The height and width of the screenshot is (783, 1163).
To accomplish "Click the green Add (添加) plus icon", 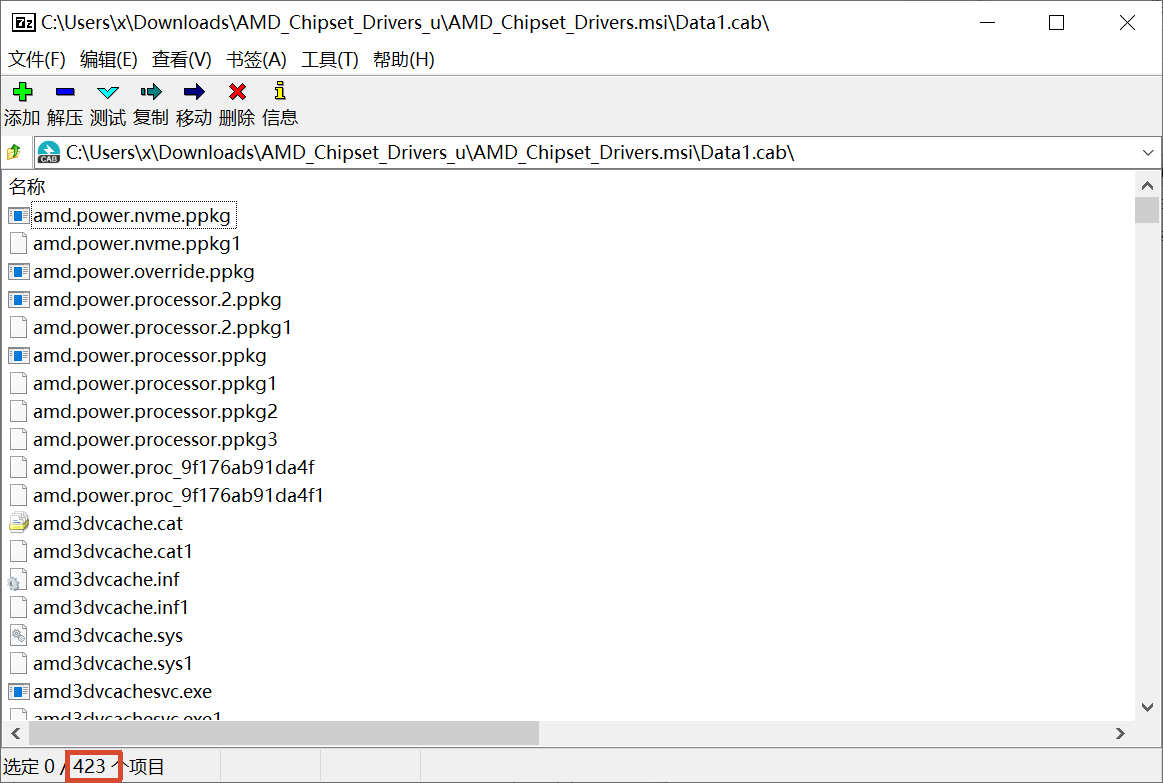I will click(x=22, y=92).
